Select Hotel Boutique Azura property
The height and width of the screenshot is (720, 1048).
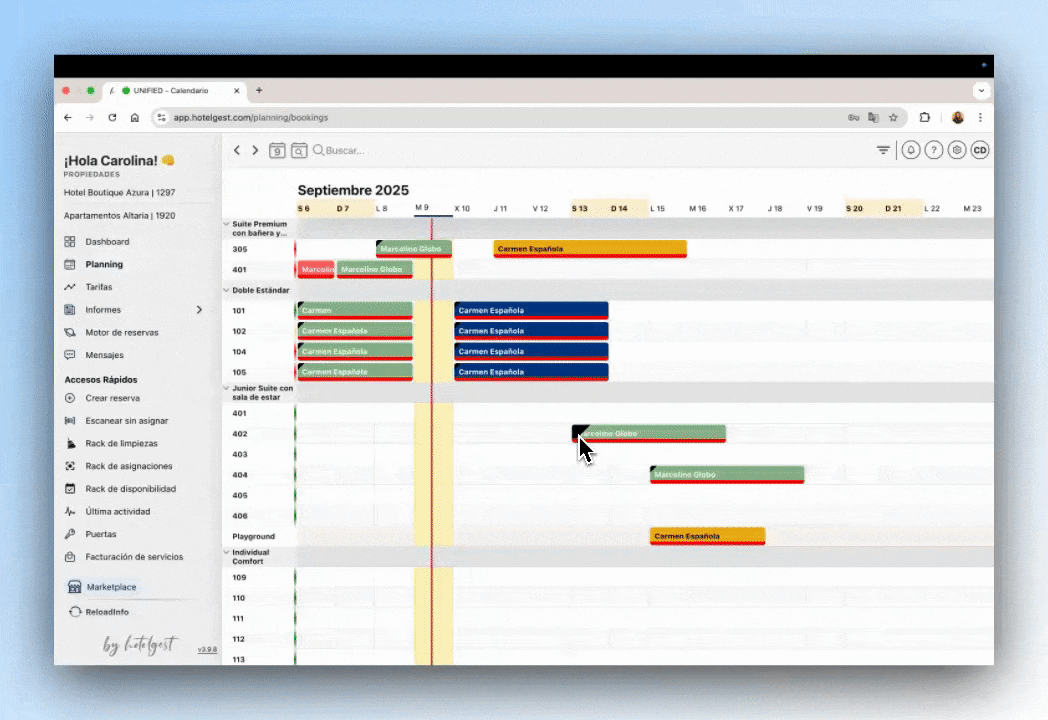(119, 193)
